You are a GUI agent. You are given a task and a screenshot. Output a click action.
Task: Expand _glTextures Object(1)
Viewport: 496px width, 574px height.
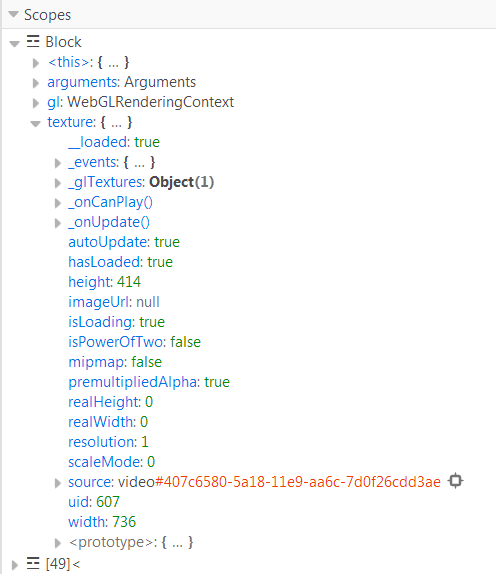(57, 183)
